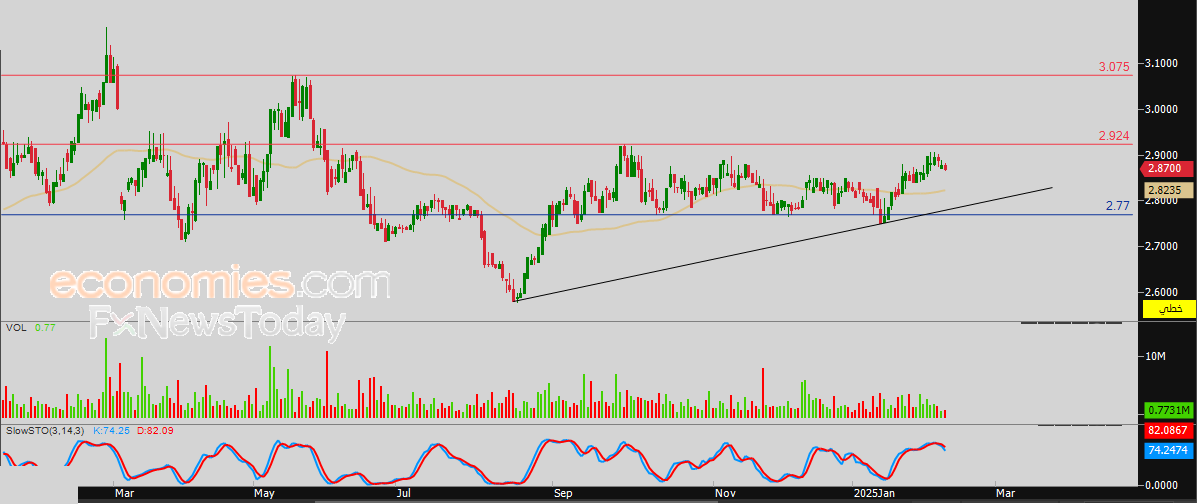The image size is (1197, 504).
Task: Select the 2.924 resistance line label
Action: [x=1114, y=136]
